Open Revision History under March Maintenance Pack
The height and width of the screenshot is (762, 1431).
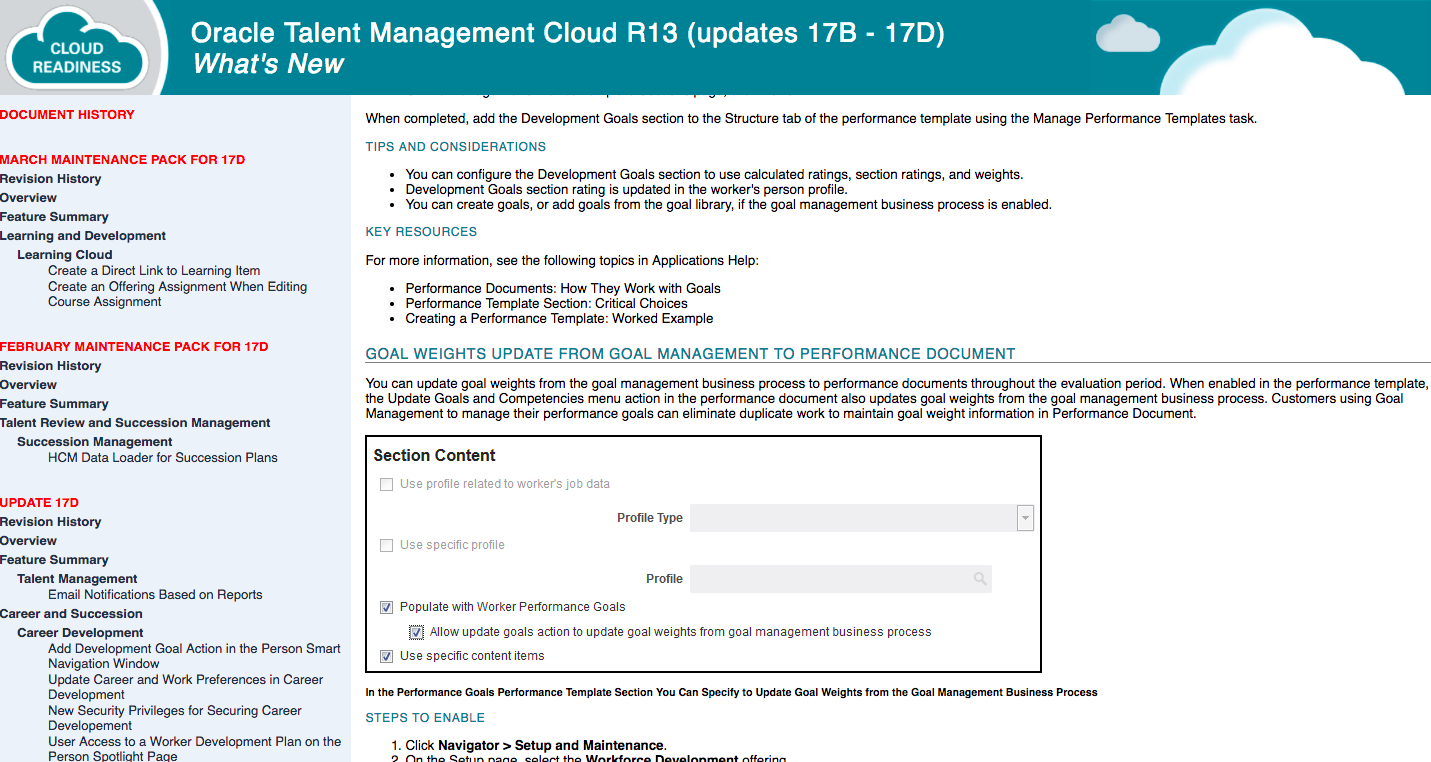pyautogui.click(x=51, y=179)
